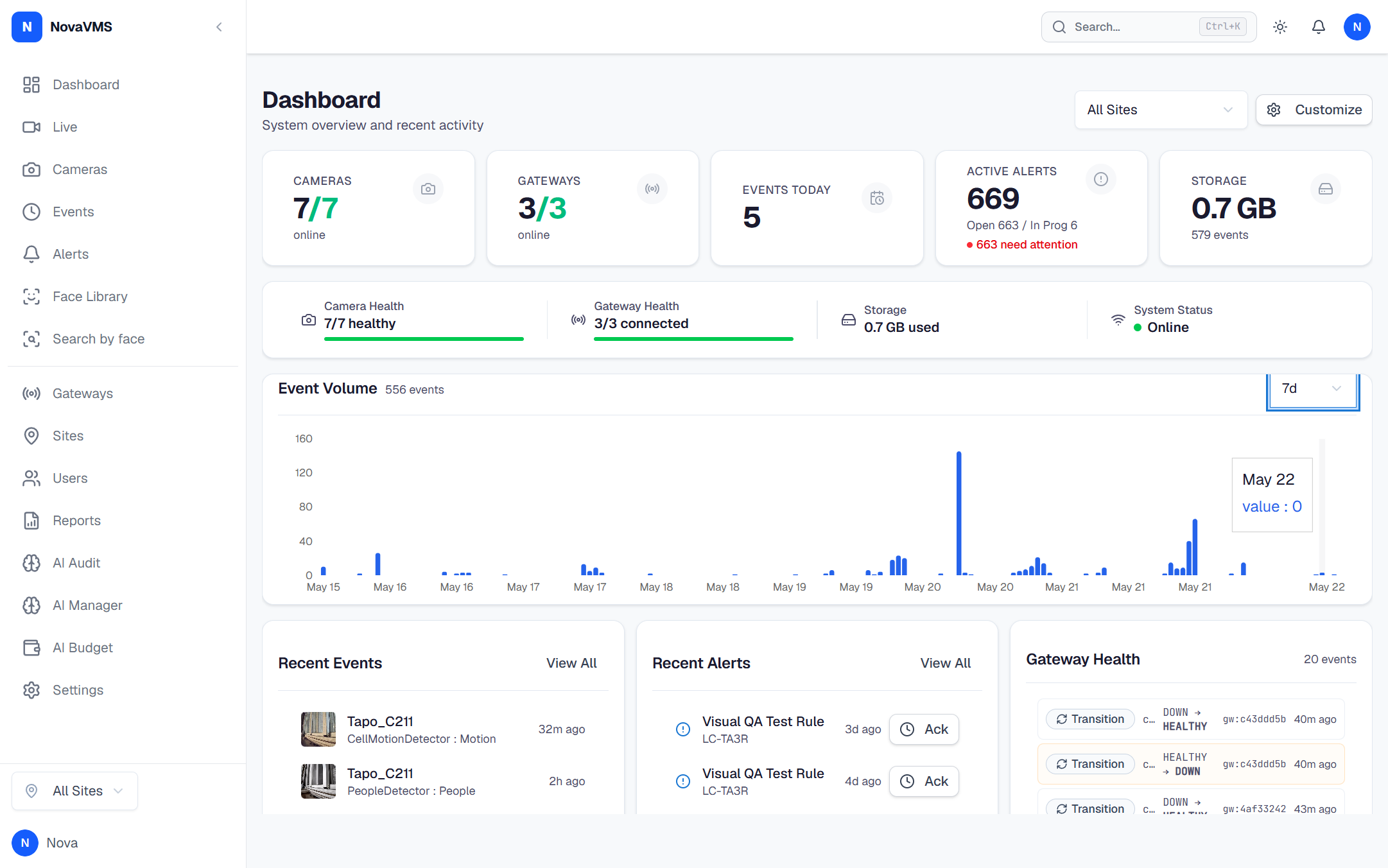Open Gateways in the sidebar
The height and width of the screenshot is (868, 1388).
pyautogui.click(x=123, y=394)
